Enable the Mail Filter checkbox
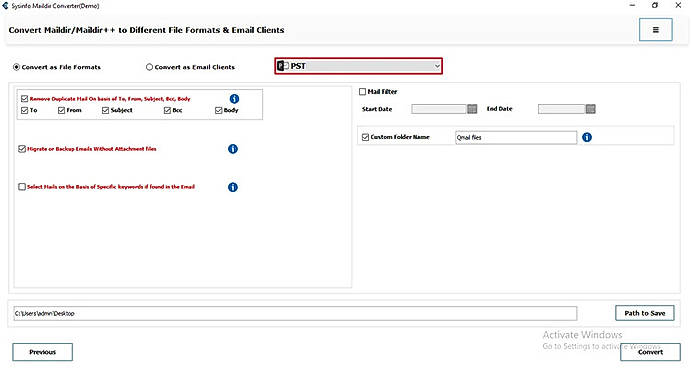 (x=362, y=92)
